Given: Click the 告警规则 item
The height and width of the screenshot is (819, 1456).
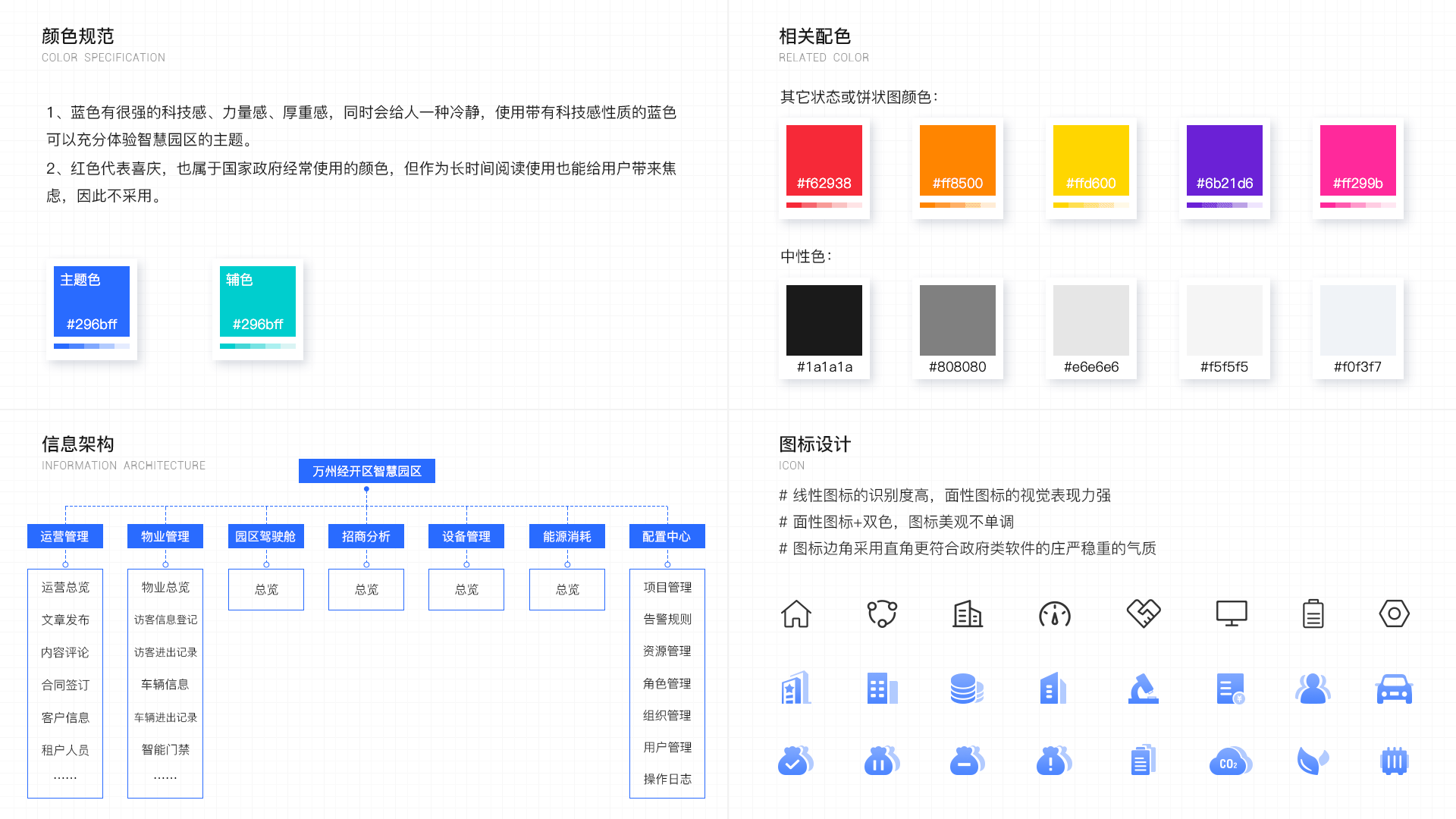Looking at the screenshot, I should (667, 619).
